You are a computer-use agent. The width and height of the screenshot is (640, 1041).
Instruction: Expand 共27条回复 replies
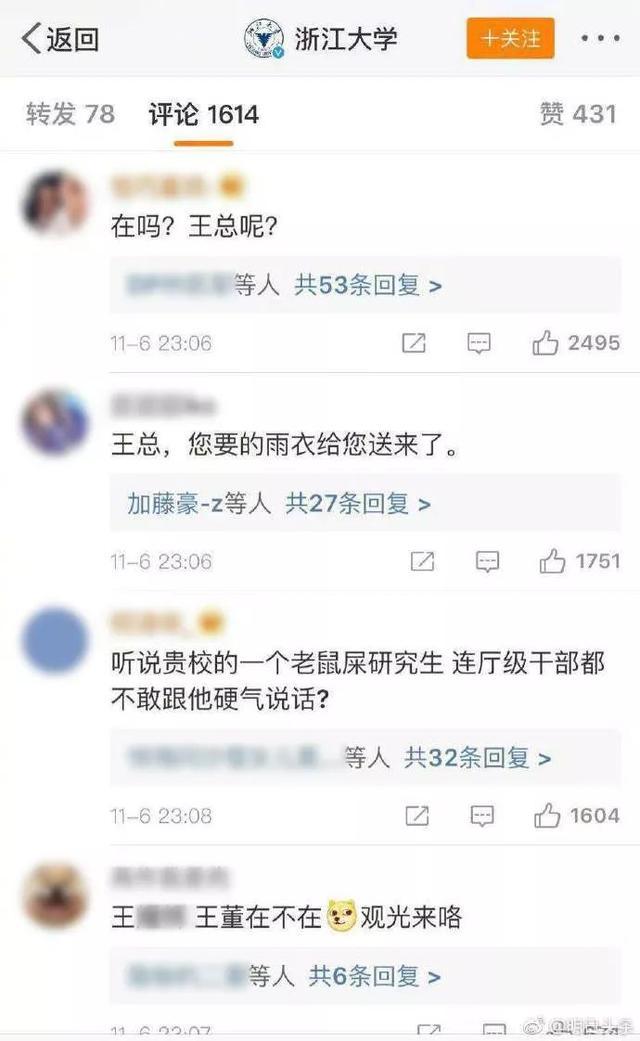coord(359,504)
